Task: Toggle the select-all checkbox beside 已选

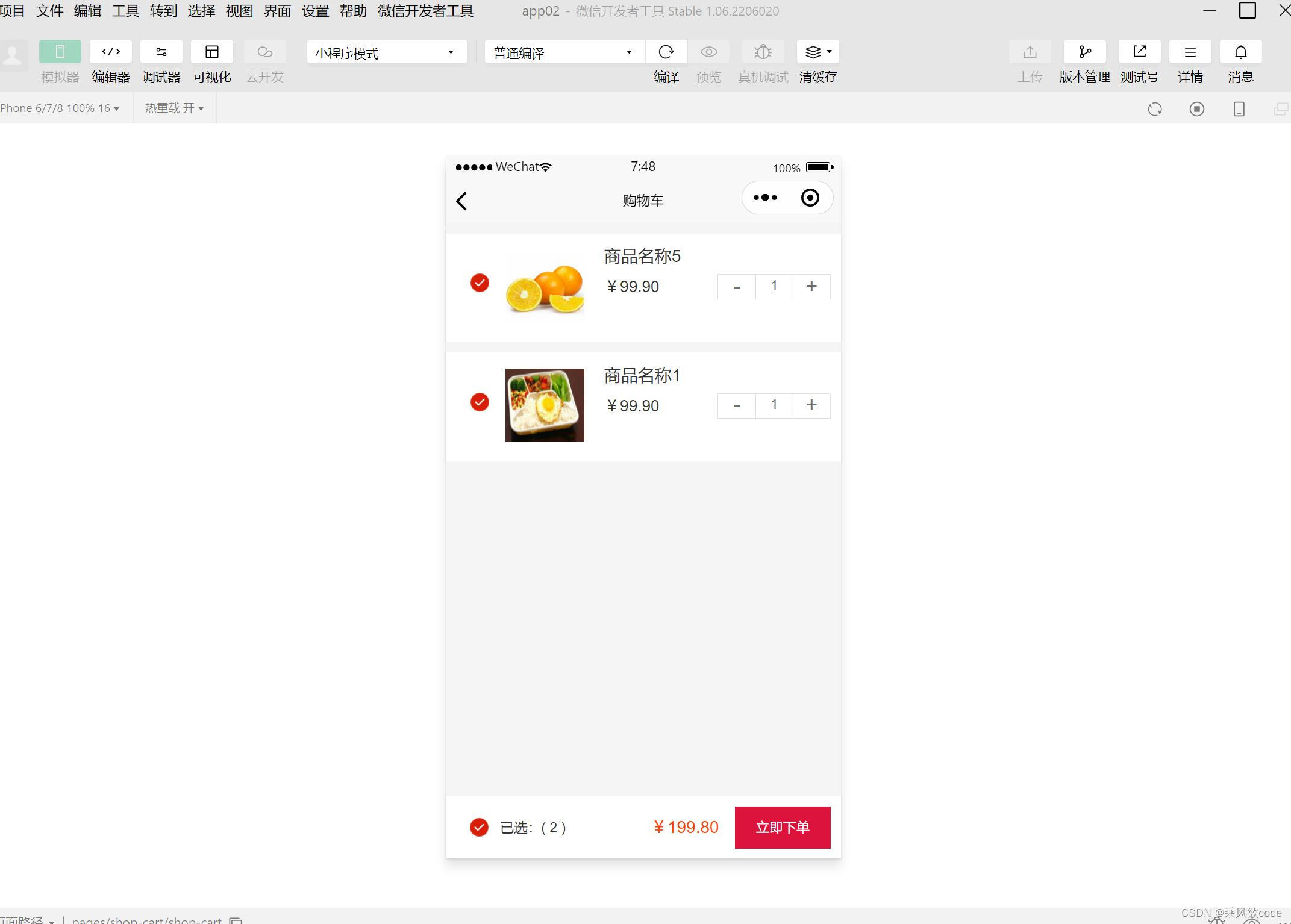Action: point(479,827)
